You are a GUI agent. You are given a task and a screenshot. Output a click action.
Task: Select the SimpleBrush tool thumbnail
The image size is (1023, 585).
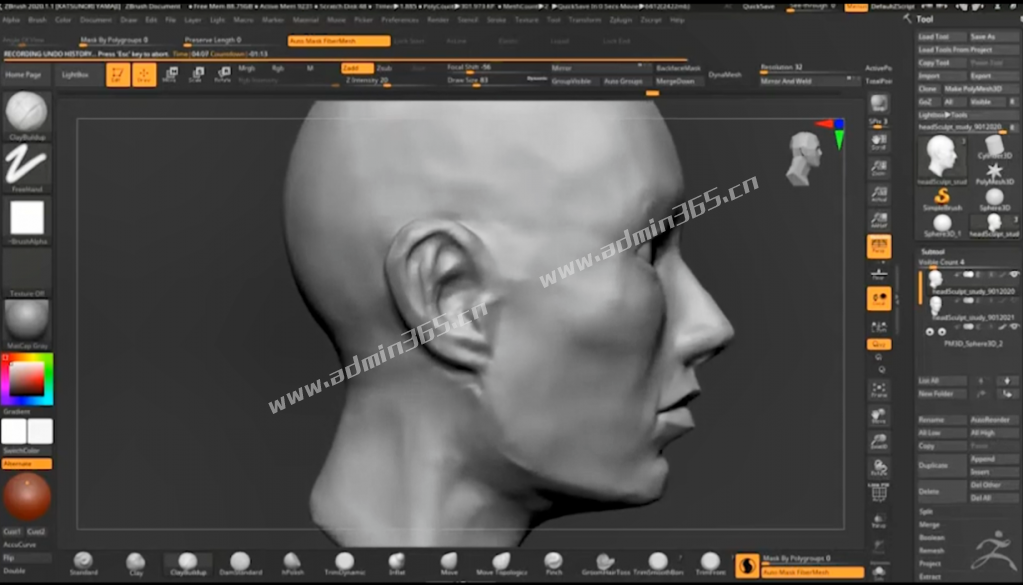point(942,199)
